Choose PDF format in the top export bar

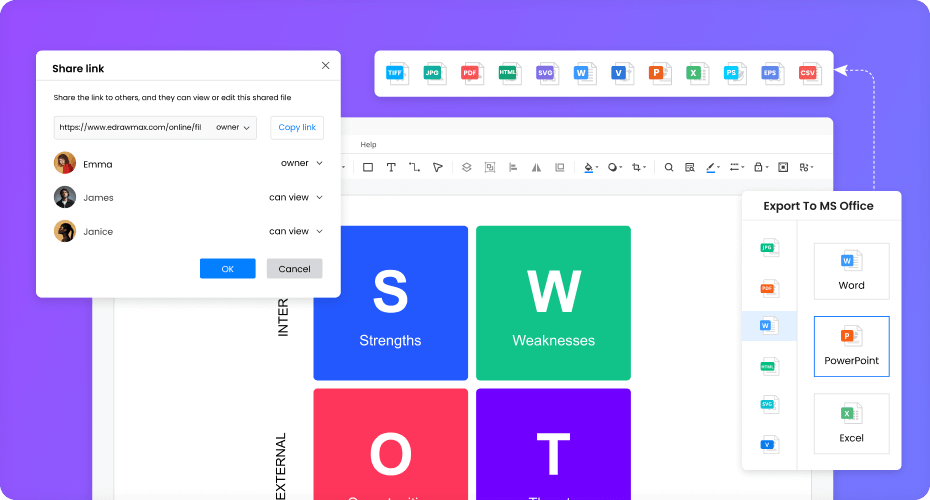click(472, 74)
